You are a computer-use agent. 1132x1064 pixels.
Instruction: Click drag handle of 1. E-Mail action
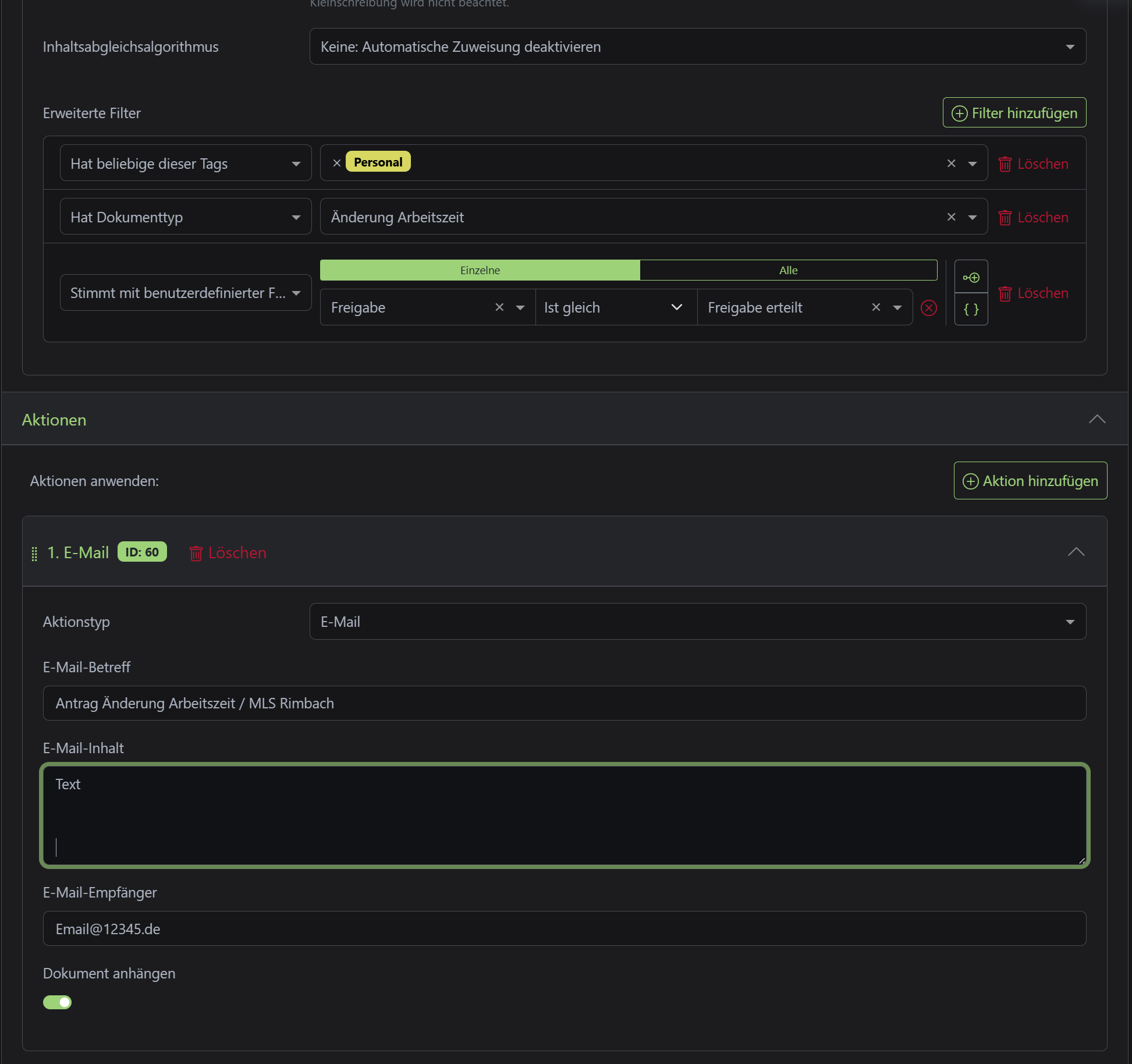point(34,553)
